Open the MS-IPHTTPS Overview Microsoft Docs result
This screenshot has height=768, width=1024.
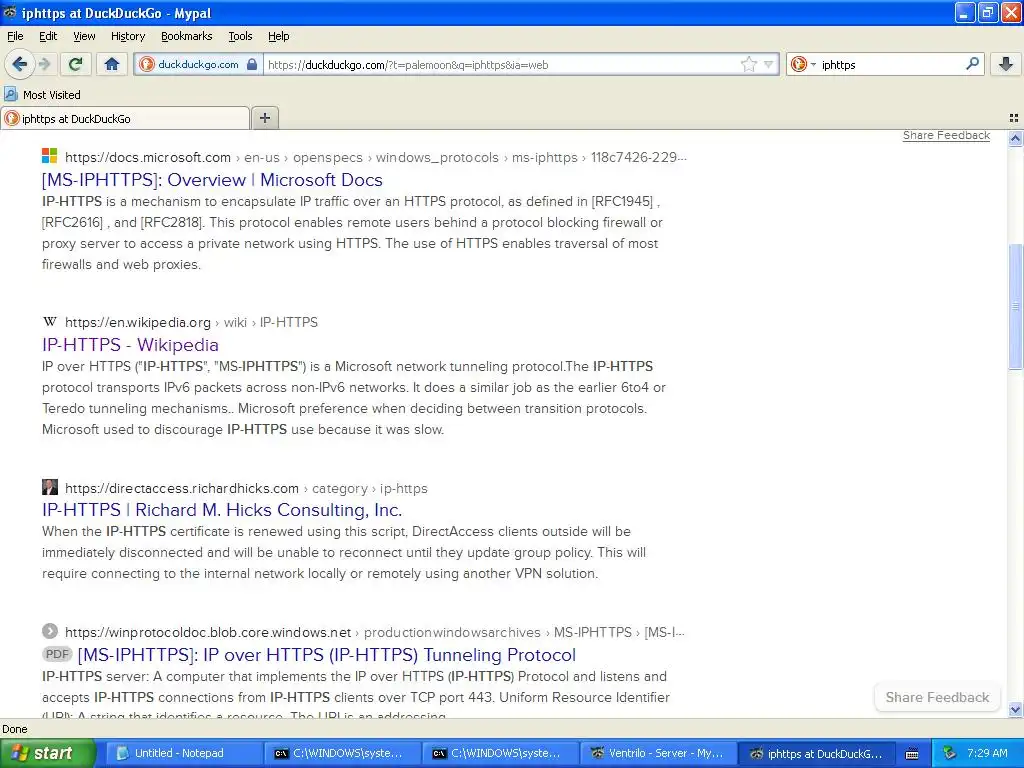coord(212,180)
